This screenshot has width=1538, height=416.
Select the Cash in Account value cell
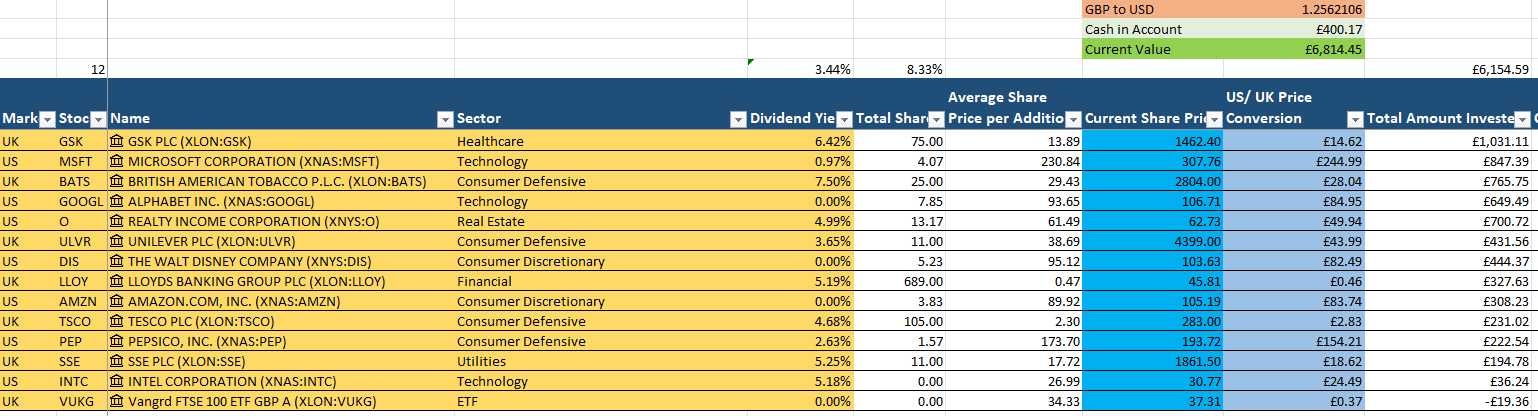point(1294,29)
